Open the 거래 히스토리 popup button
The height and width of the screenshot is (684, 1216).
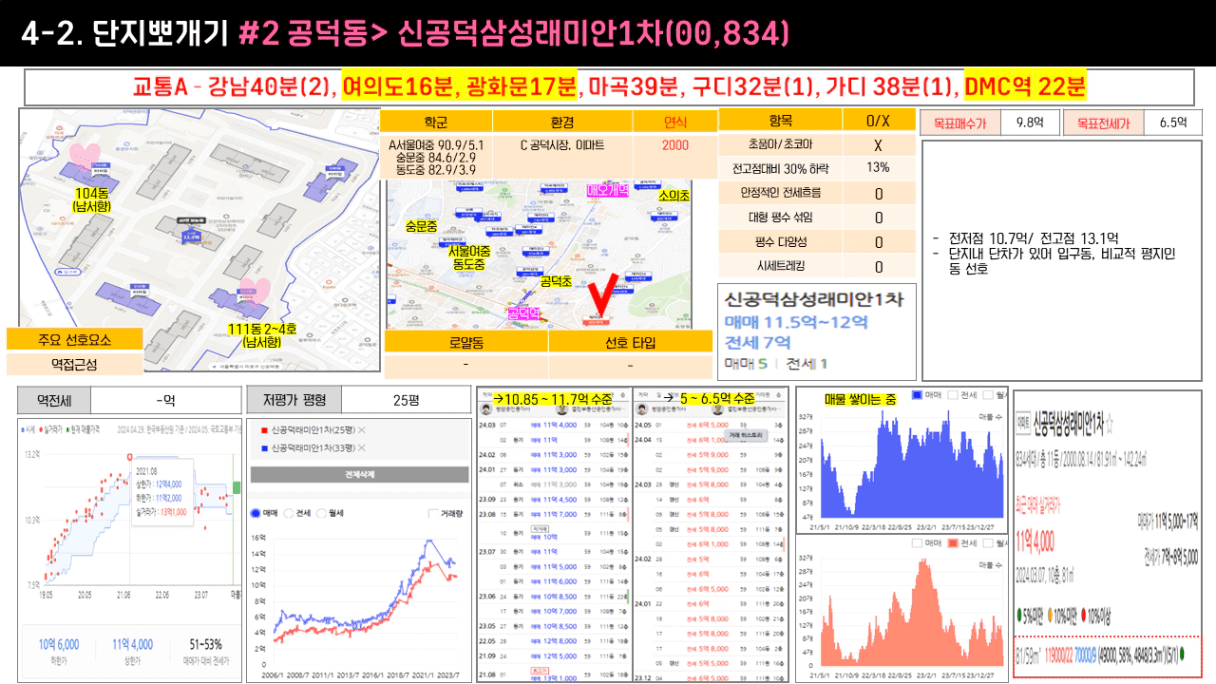744,437
